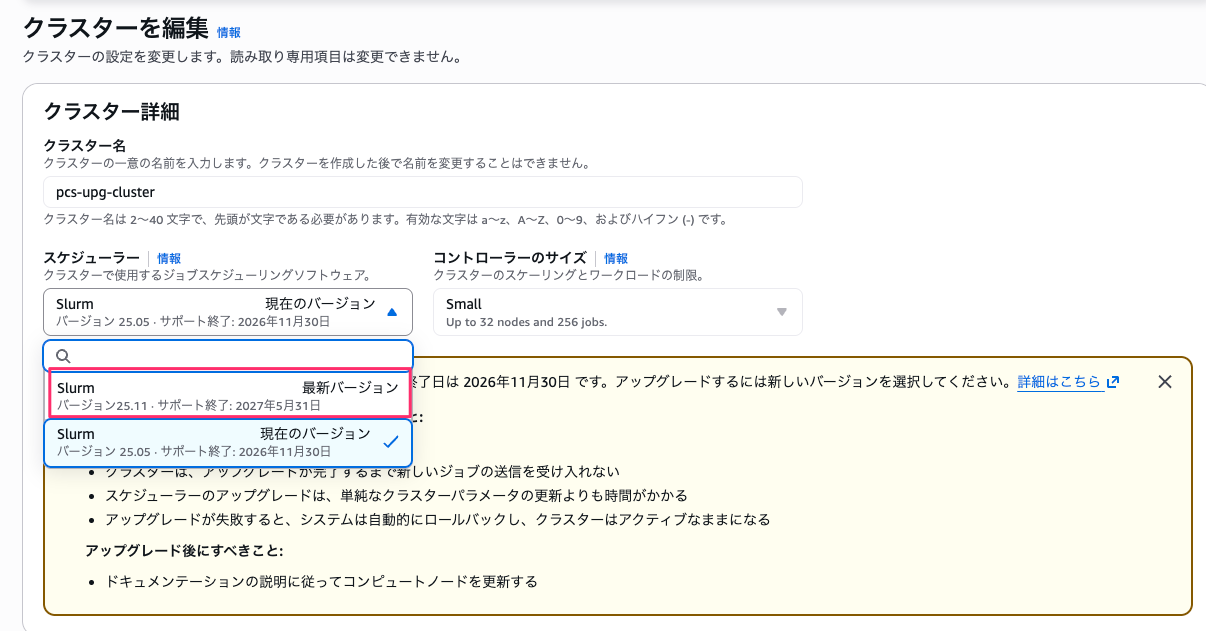
Task: Click the クラスター名 input field with pcs-upg-cluster
Action: tap(423, 192)
